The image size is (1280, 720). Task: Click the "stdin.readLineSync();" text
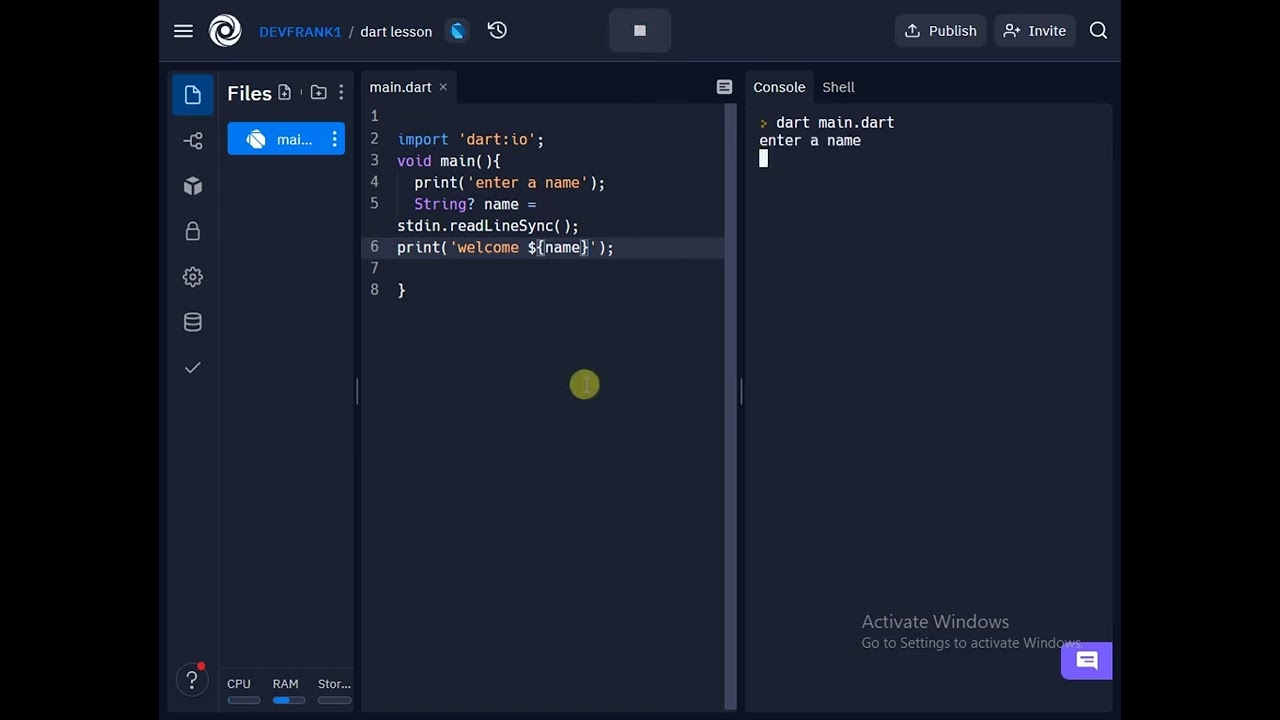(488, 226)
